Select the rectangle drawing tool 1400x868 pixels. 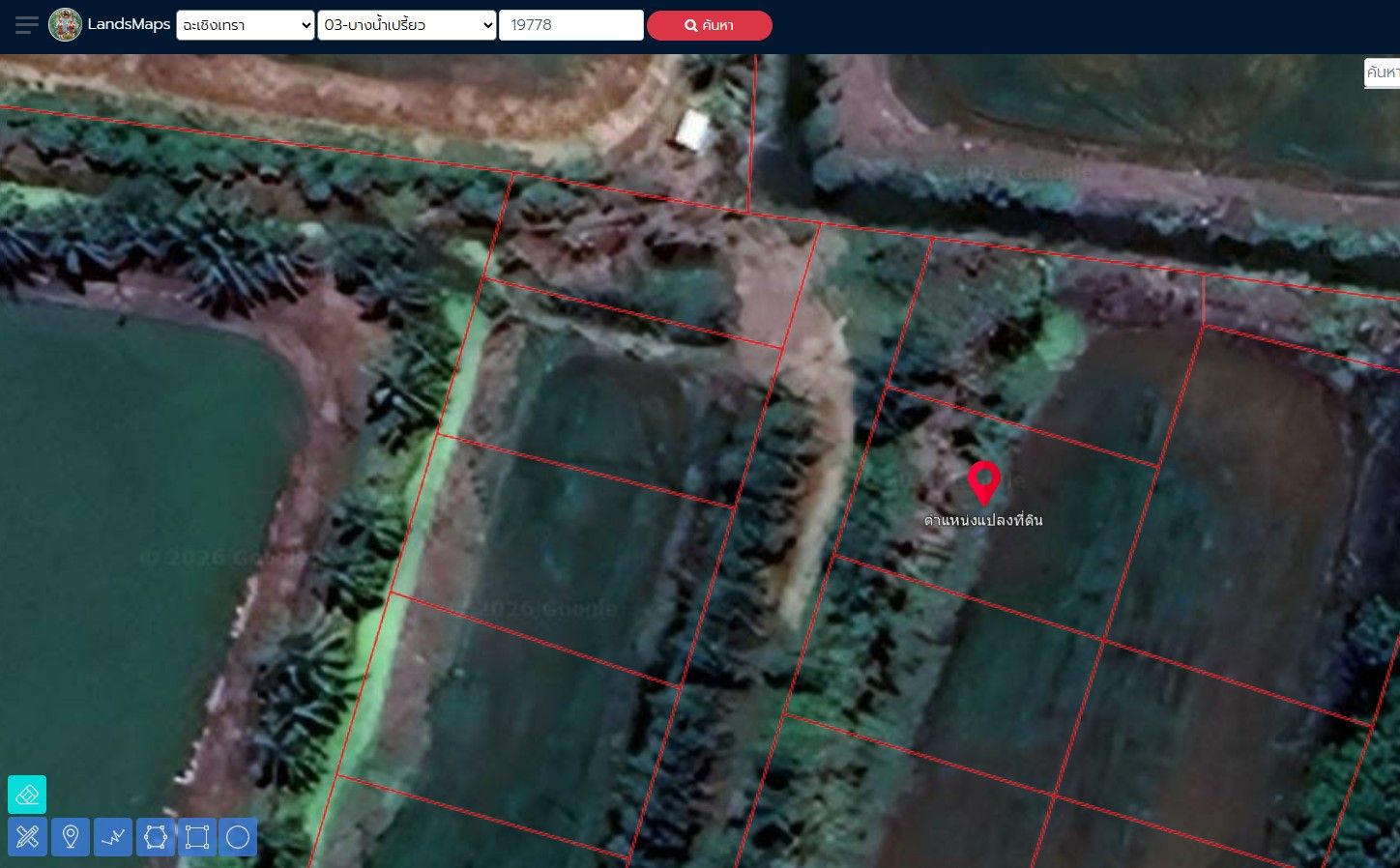point(197,837)
